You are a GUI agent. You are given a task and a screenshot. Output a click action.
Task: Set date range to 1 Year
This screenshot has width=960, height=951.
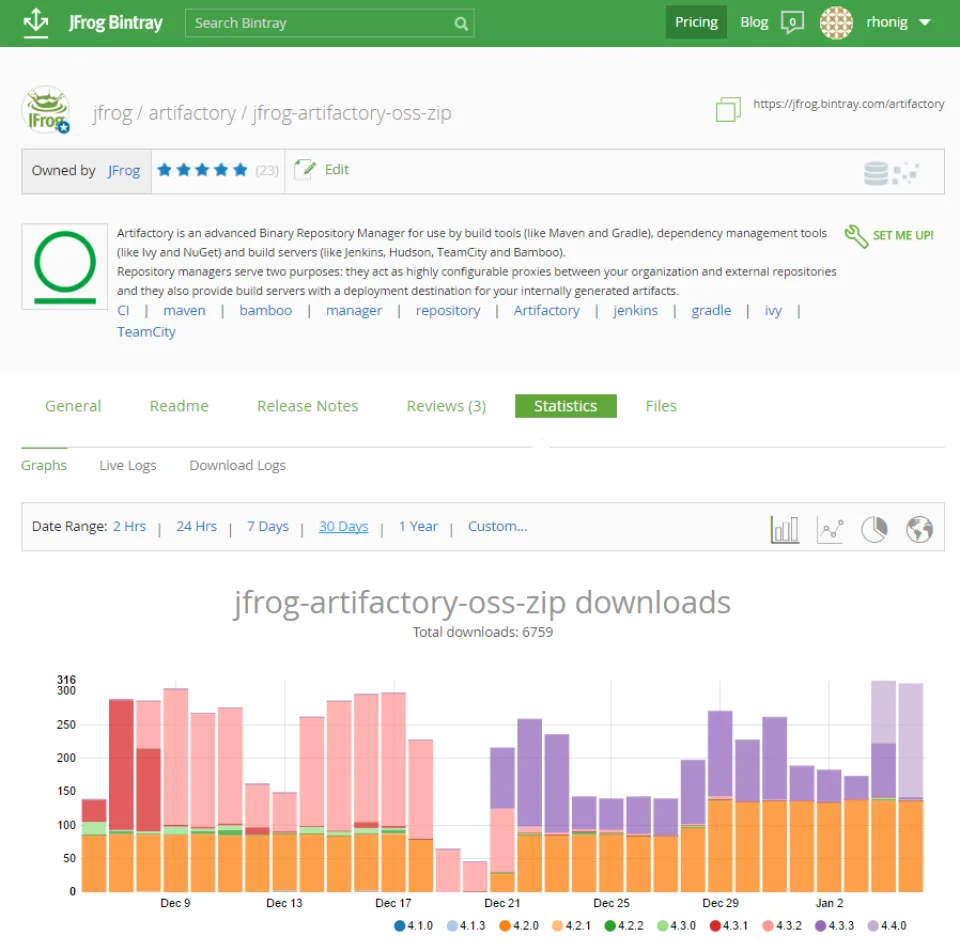(x=418, y=526)
